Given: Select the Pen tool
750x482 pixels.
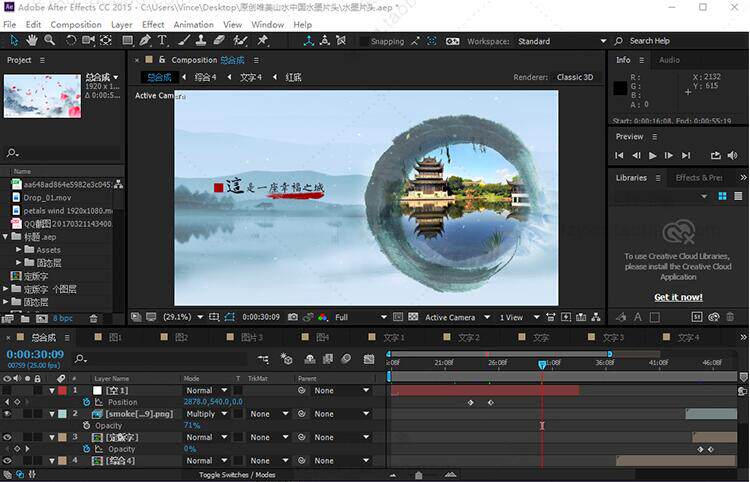Looking at the screenshot, I should [x=146, y=41].
